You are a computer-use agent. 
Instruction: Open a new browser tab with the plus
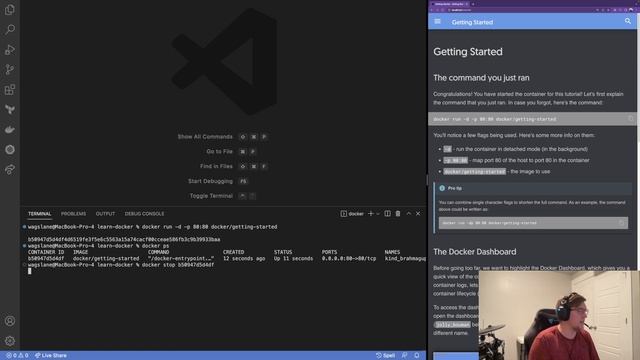pyautogui.click(x=473, y=4)
